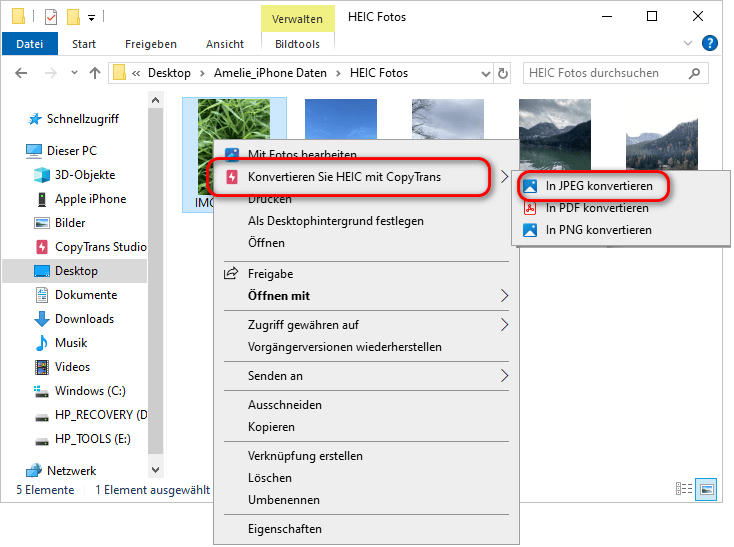Image resolution: width=734 pixels, height=547 pixels.
Task: Expand the Senden an submenu arrow
Action: 504,376
